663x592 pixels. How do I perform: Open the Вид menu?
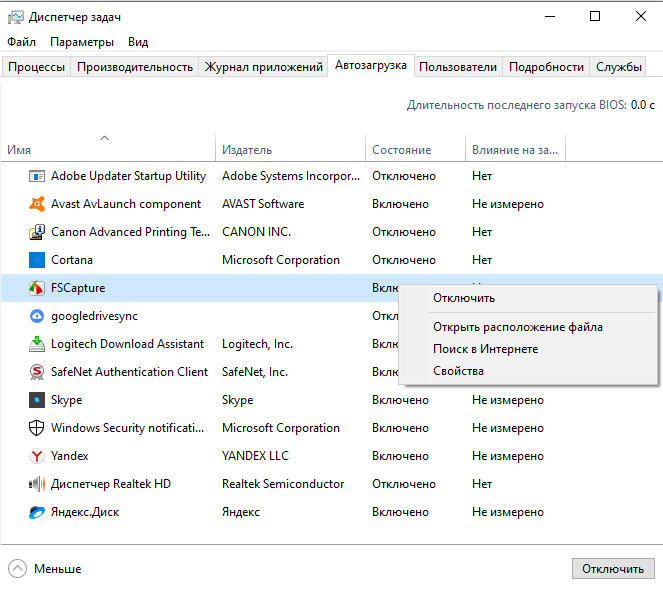tap(138, 42)
